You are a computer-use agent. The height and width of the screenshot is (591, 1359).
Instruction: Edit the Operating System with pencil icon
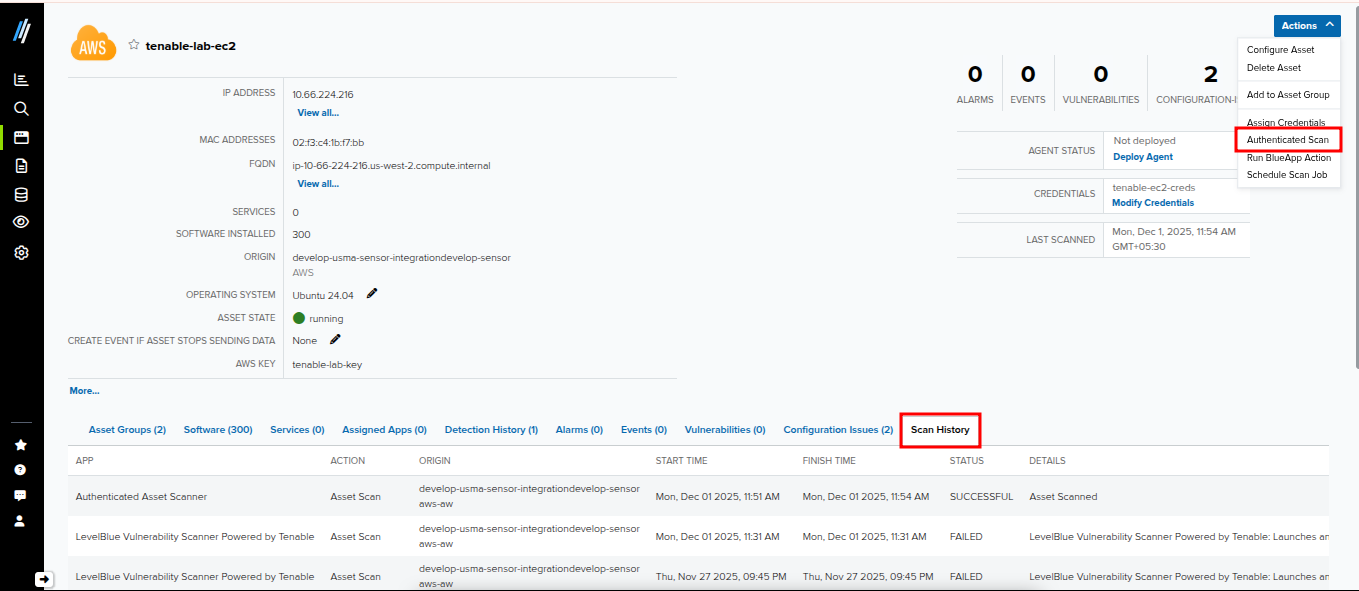point(372,294)
